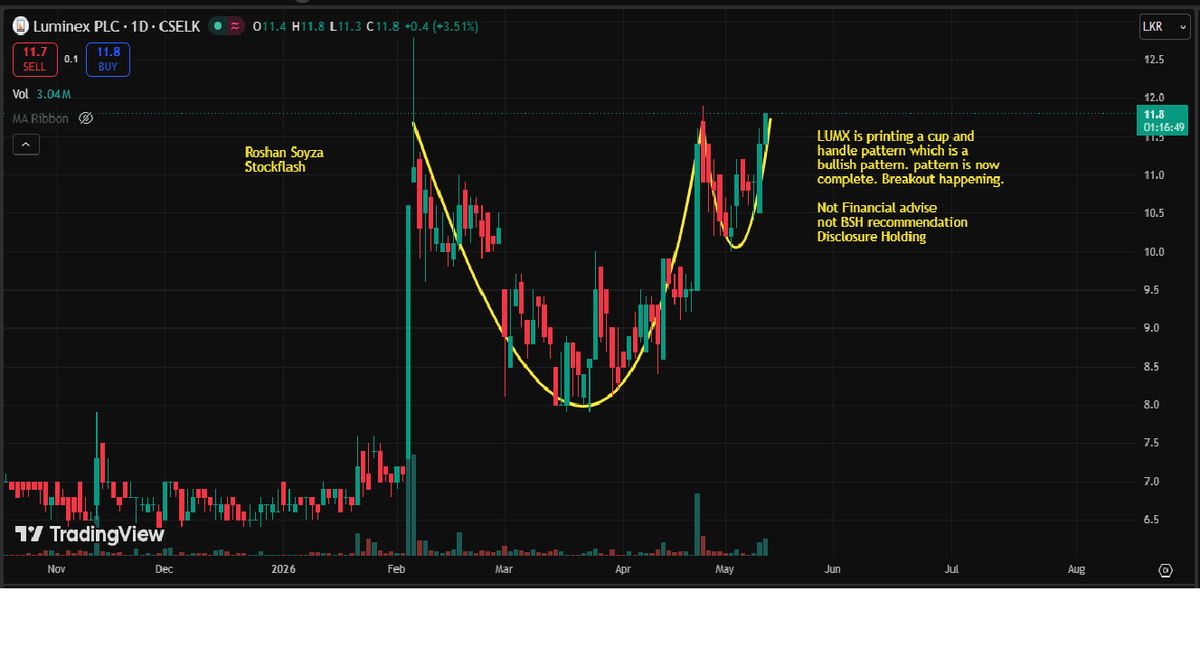Select the Roshan Soyza Stockflash text note
The image size is (1200, 657).
284,160
